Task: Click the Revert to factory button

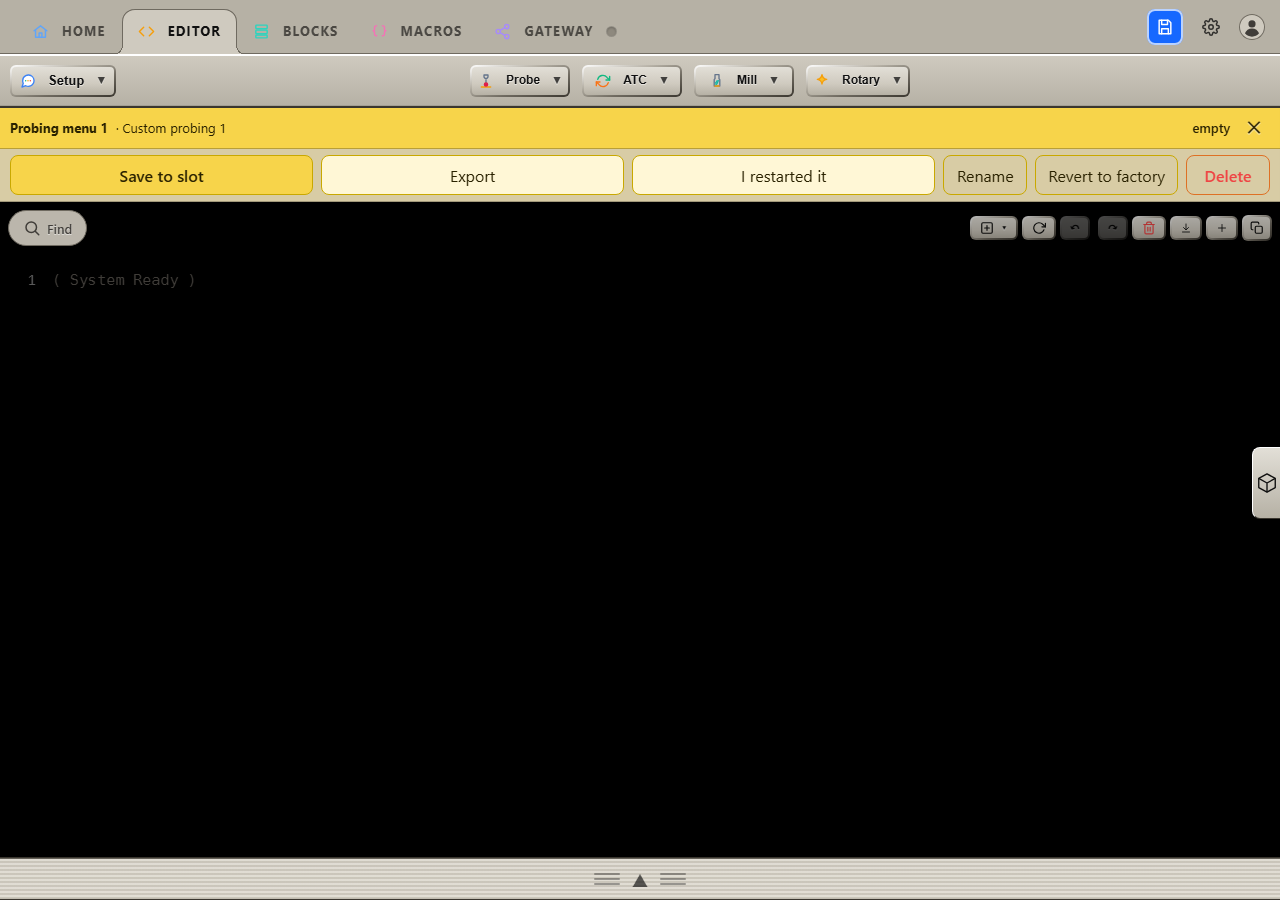Action: pos(1106,176)
